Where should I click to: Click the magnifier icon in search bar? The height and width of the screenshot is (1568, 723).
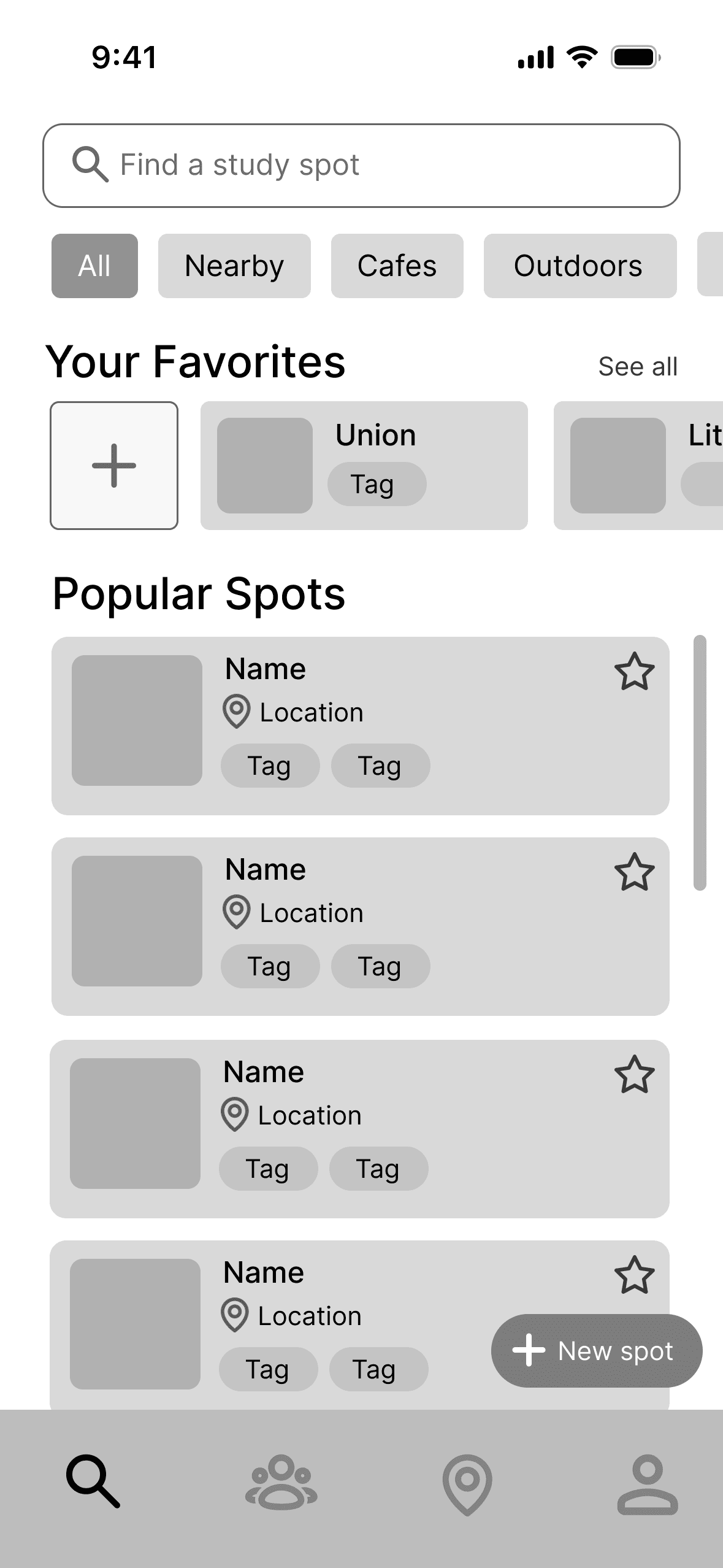pyautogui.click(x=90, y=164)
